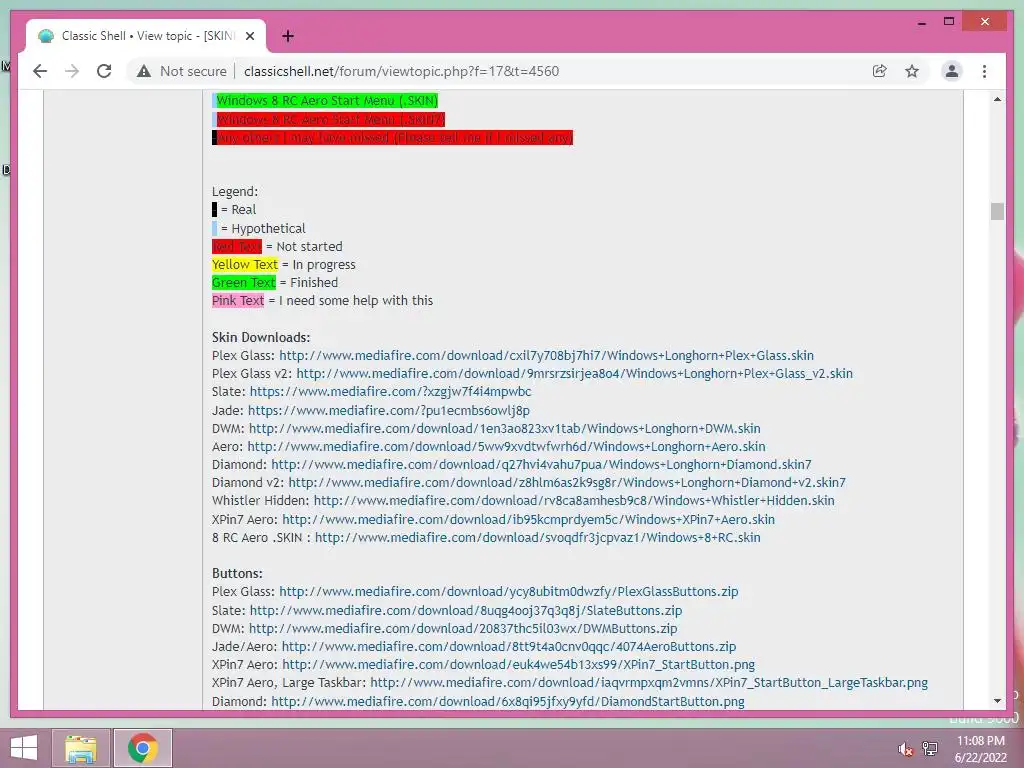
Task: Click the red Windows 8 RC Aero (.SKIN7) text
Action: click(x=330, y=120)
